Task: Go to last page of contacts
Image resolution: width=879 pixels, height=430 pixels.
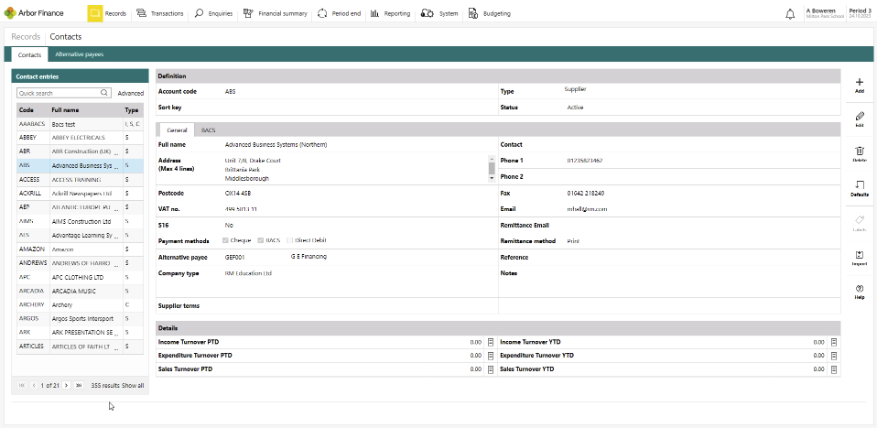Action: click(79, 386)
